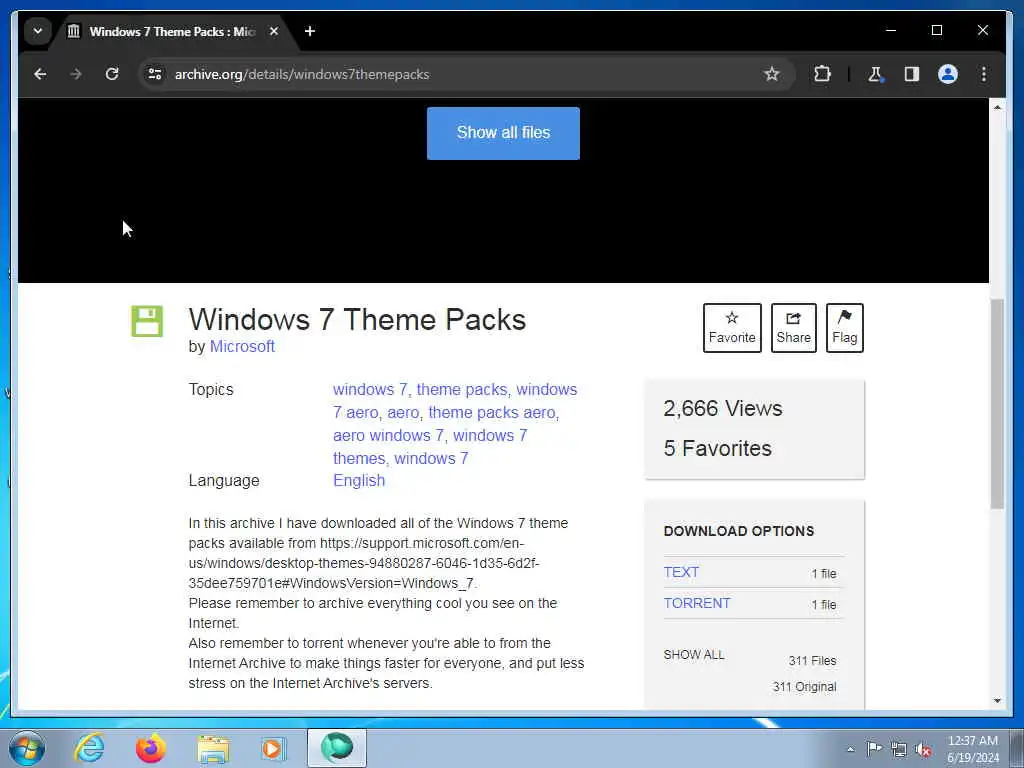
Task: Reload the archive.org page
Action: click(x=112, y=74)
